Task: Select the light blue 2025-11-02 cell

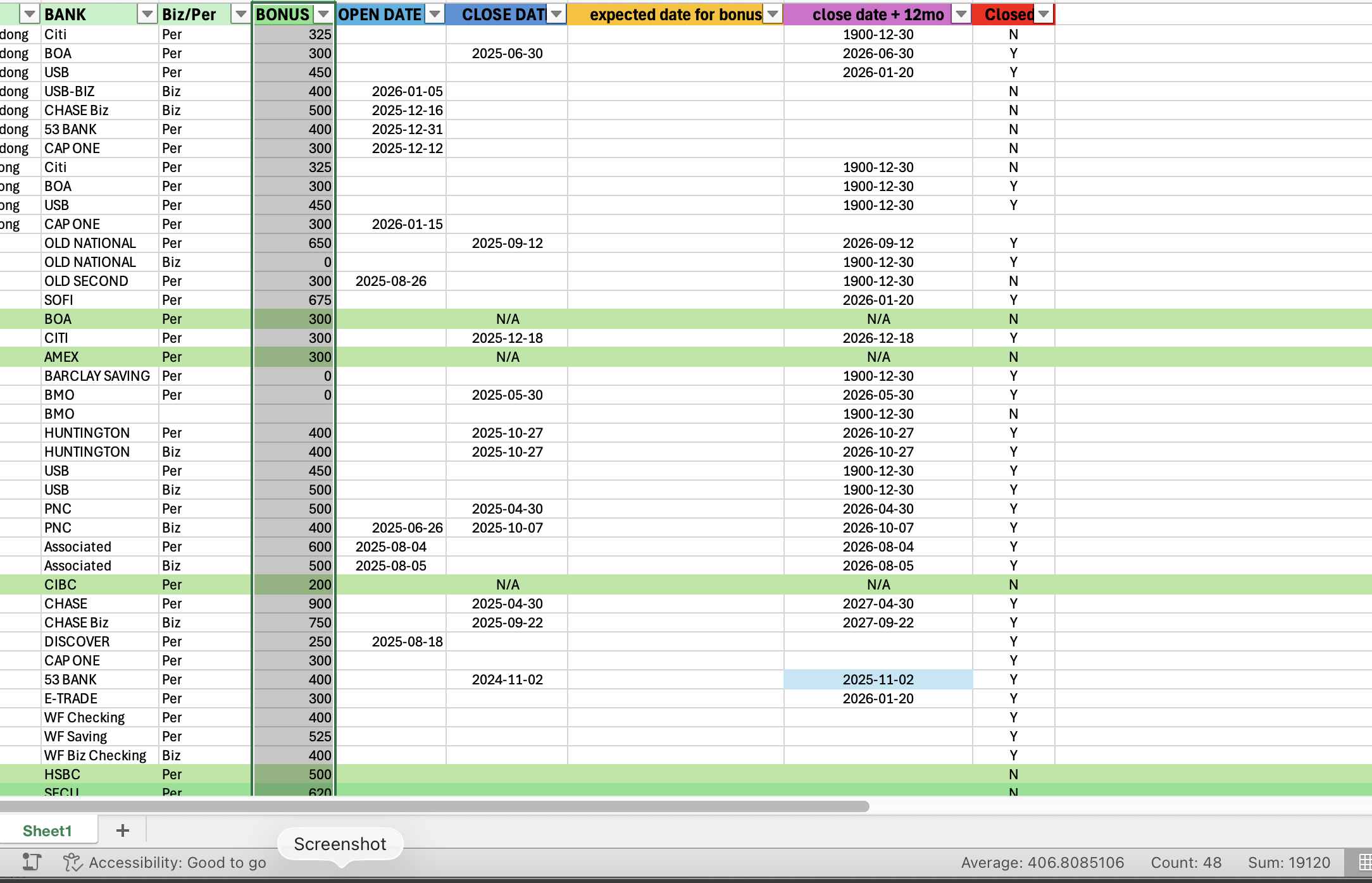Action: pos(878,679)
